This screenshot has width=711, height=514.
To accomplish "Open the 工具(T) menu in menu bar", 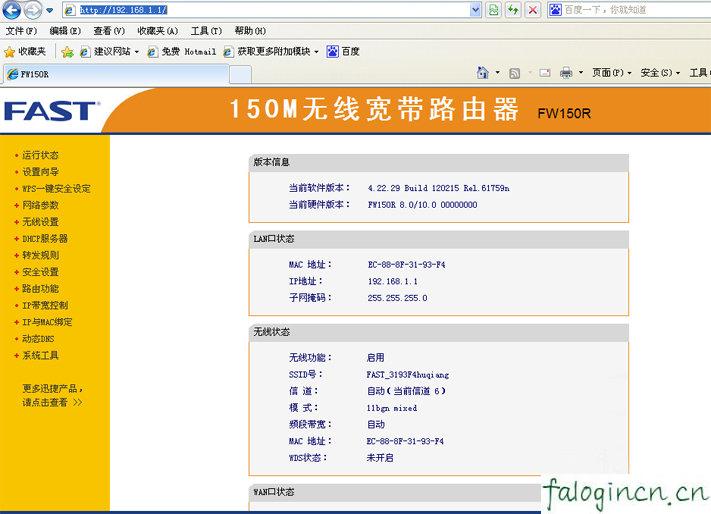I will coord(206,31).
